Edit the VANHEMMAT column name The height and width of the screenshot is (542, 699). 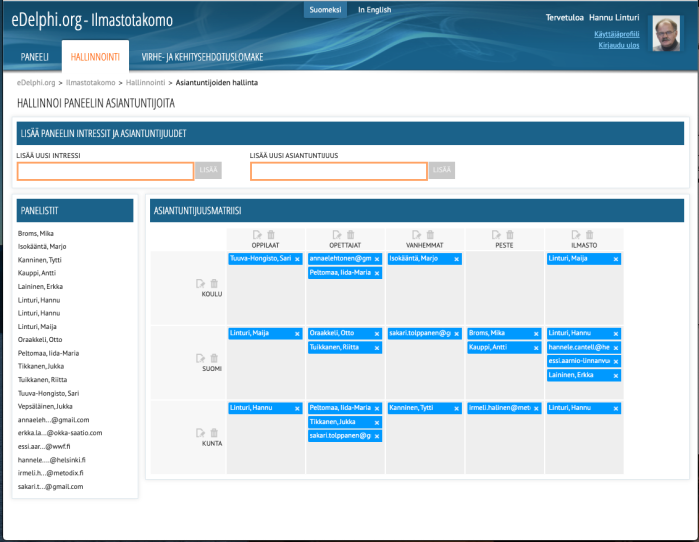click(x=417, y=234)
